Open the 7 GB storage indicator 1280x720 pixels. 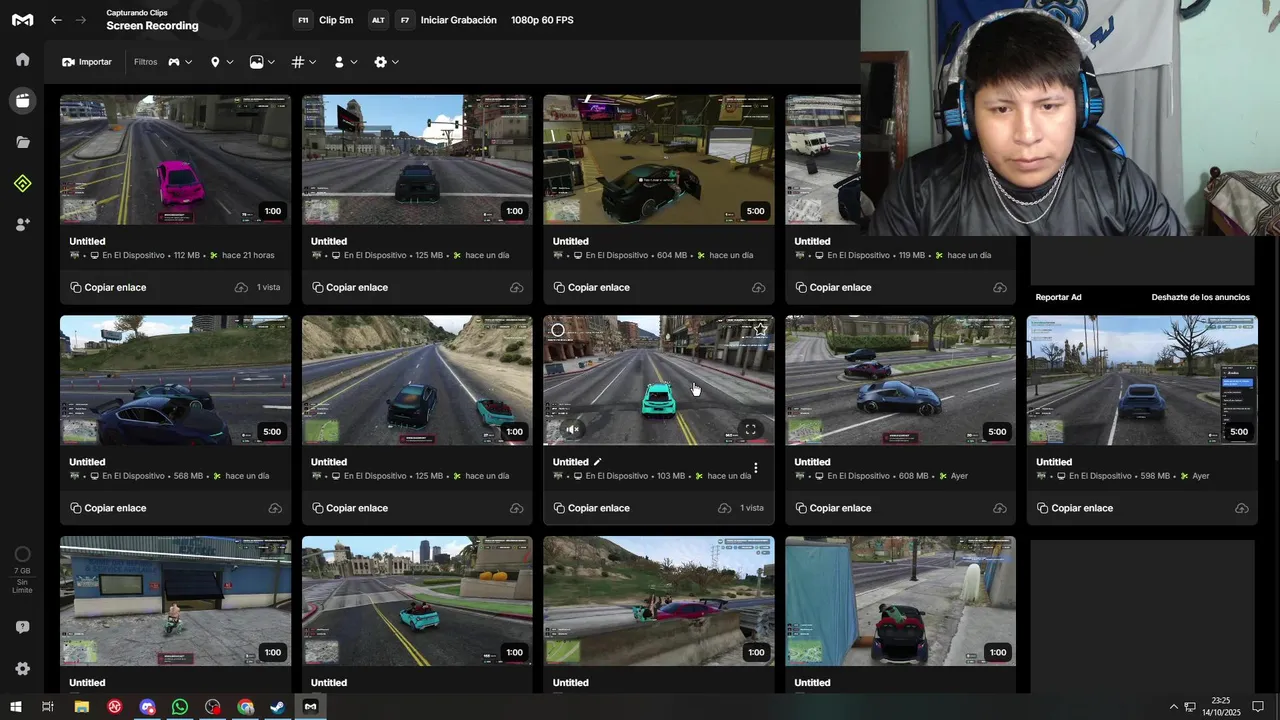tap(22, 569)
